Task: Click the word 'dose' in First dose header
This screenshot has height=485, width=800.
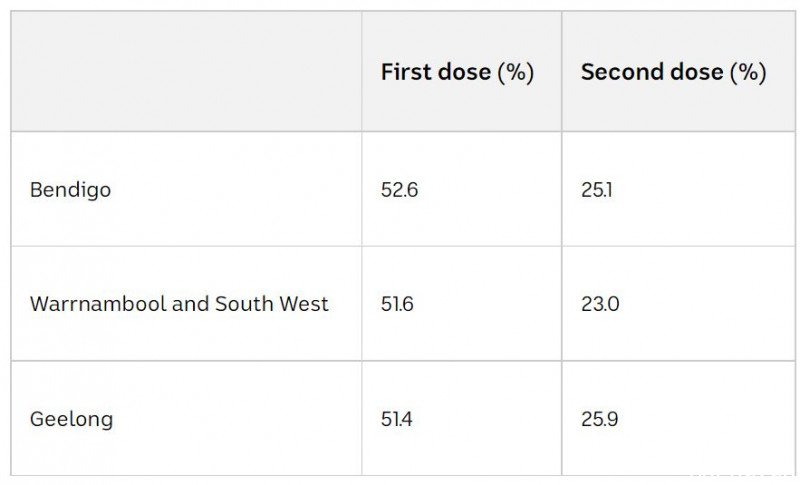Action: [x=464, y=71]
